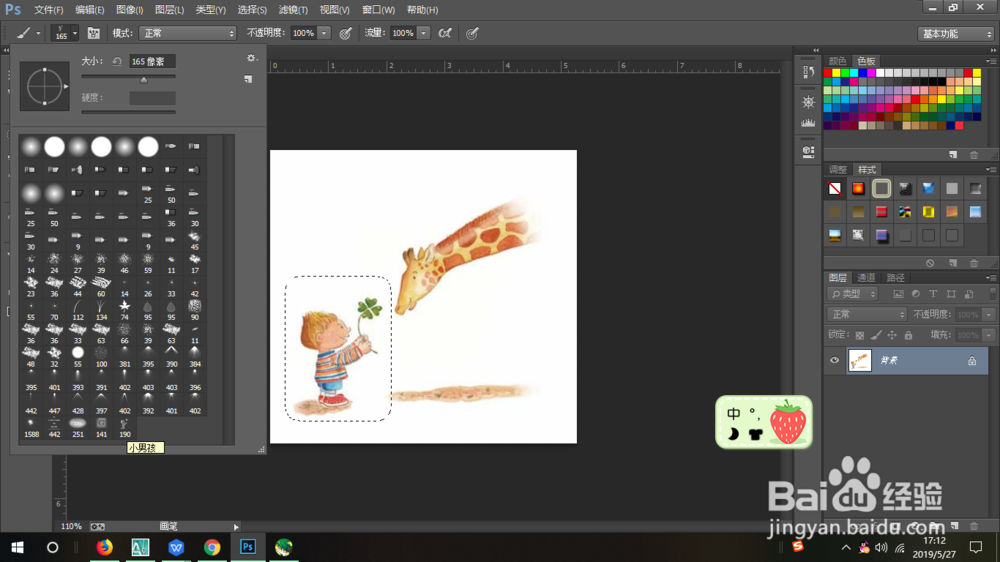This screenshot has width=1000, height=562.
Task: Create new preset from this brush
Action: 248,80
